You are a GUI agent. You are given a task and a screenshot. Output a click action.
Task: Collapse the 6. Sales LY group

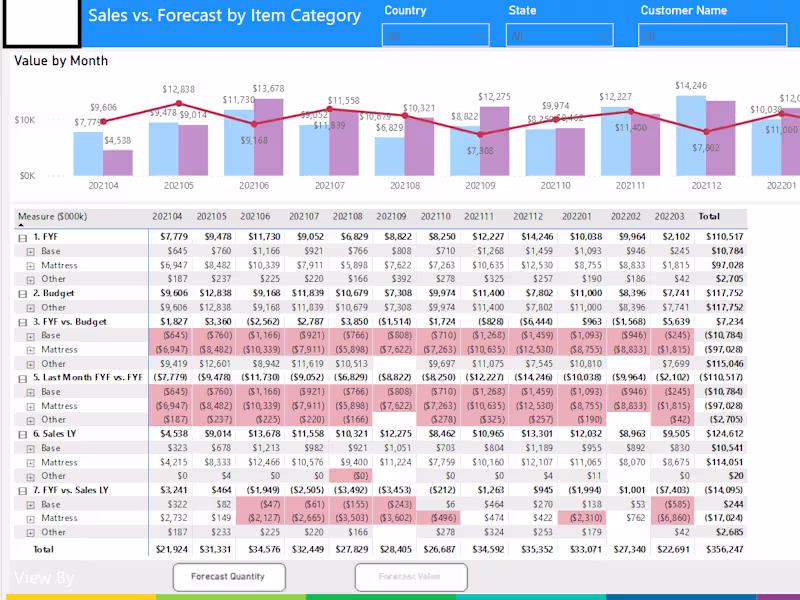[22, 435]
